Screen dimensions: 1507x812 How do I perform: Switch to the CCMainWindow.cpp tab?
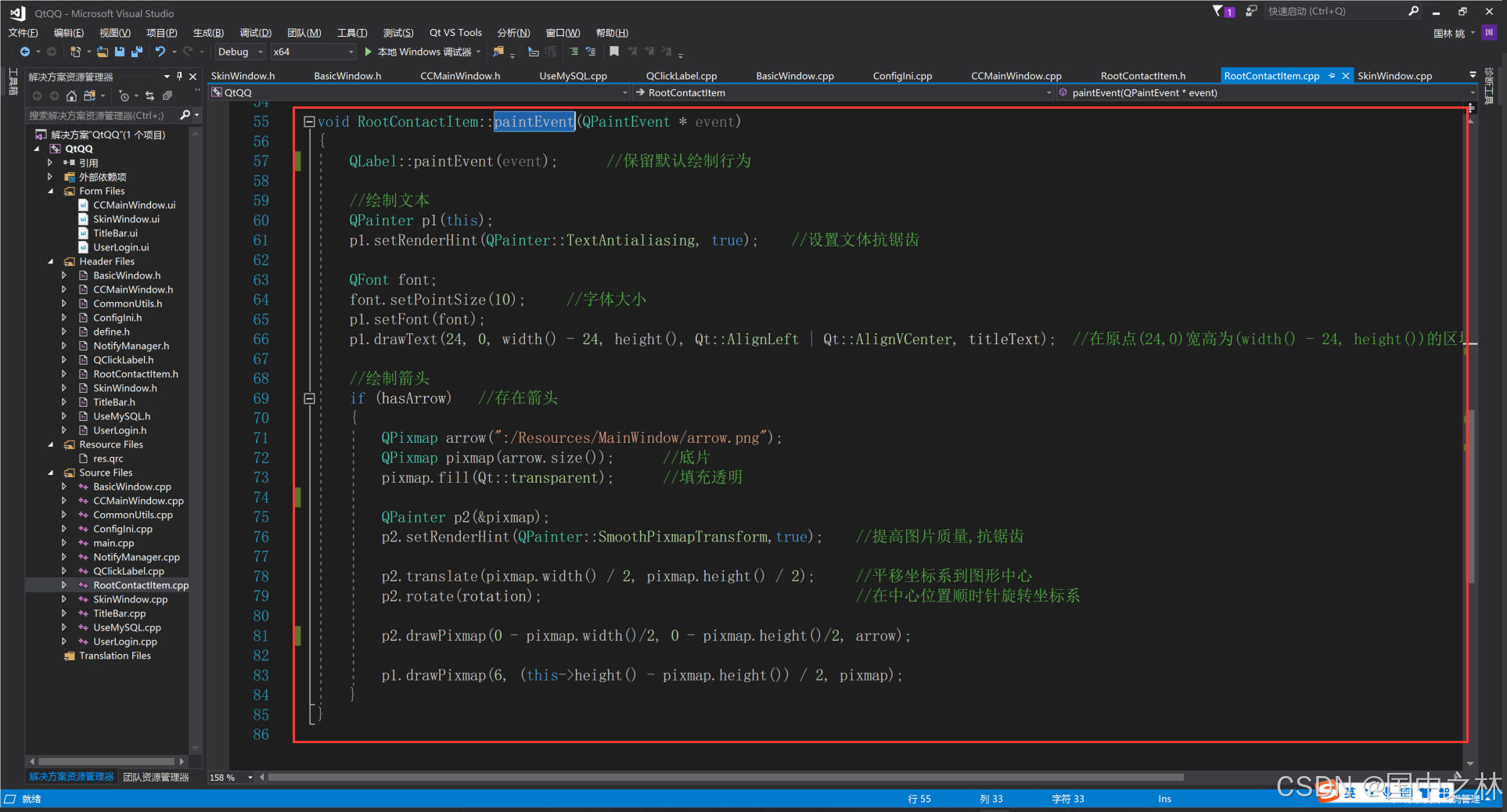[x=1016, y=76]
